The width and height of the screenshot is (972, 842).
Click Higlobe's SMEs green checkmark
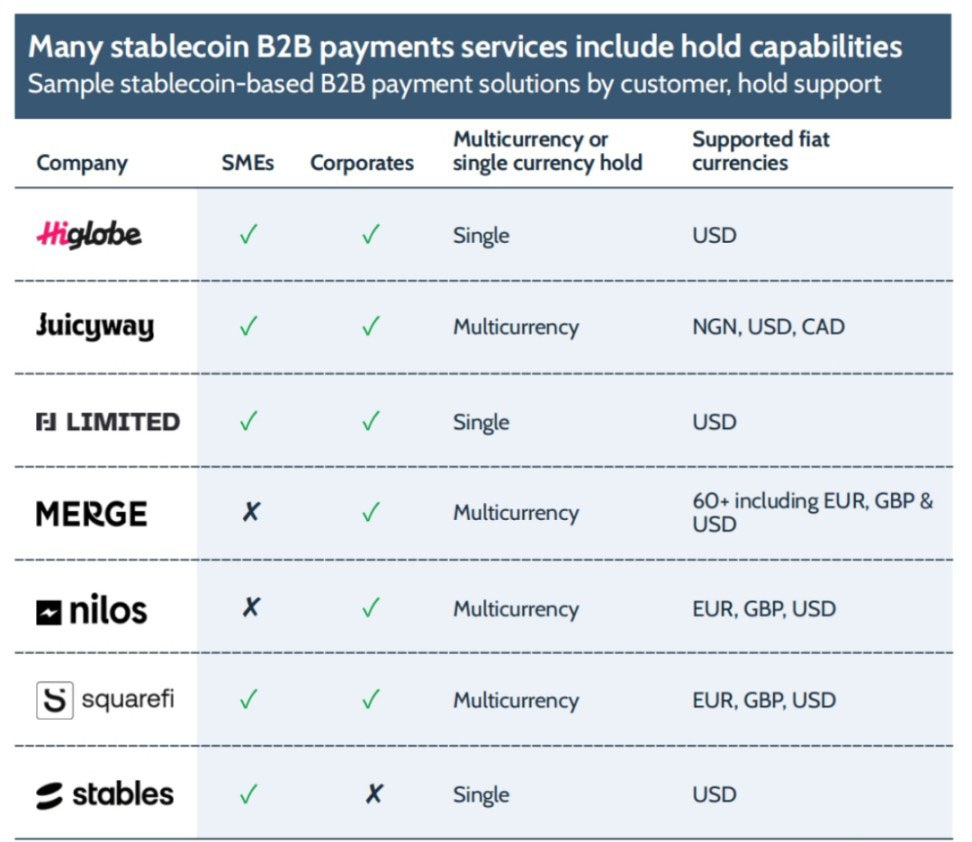tap(248, 235)
